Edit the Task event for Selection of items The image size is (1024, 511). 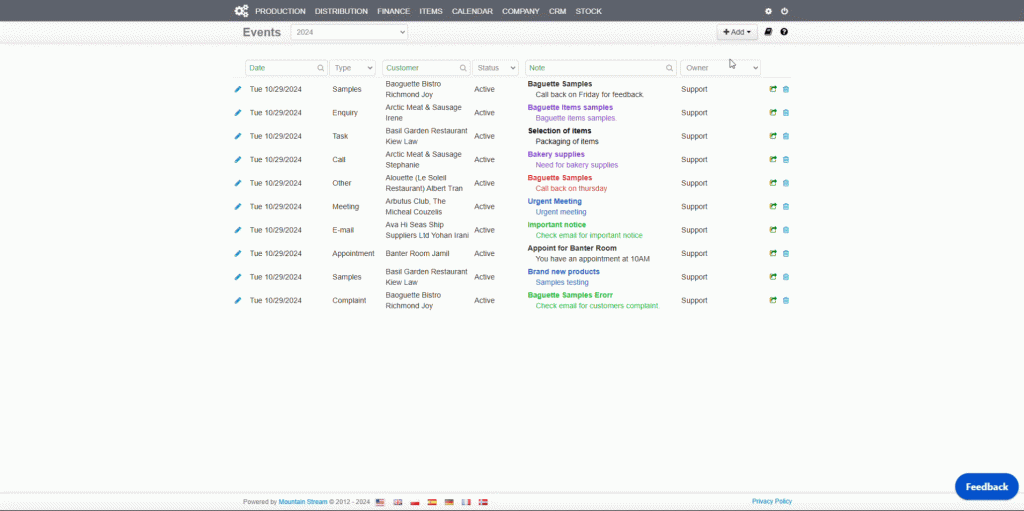238,136
